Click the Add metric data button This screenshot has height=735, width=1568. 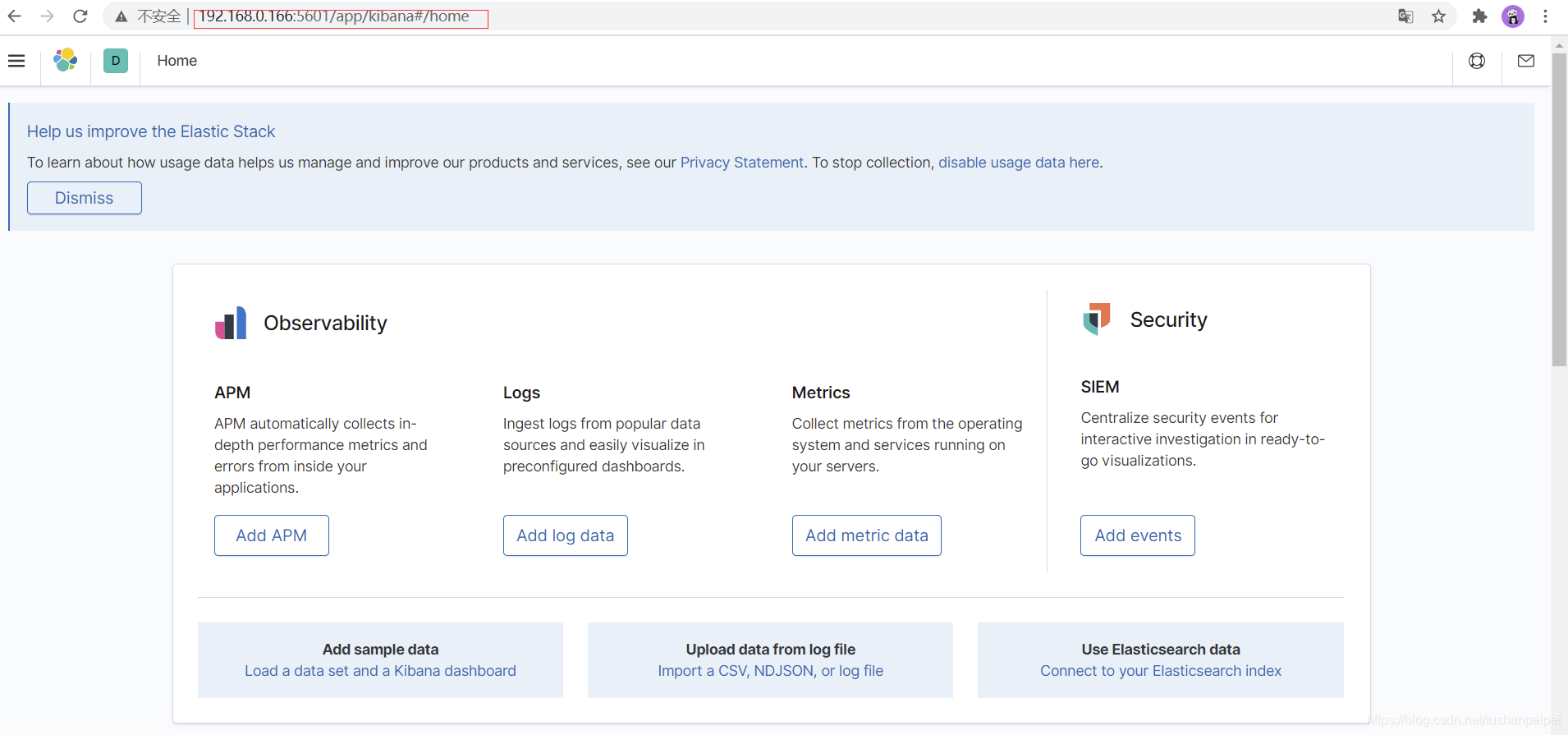[867, 535]
